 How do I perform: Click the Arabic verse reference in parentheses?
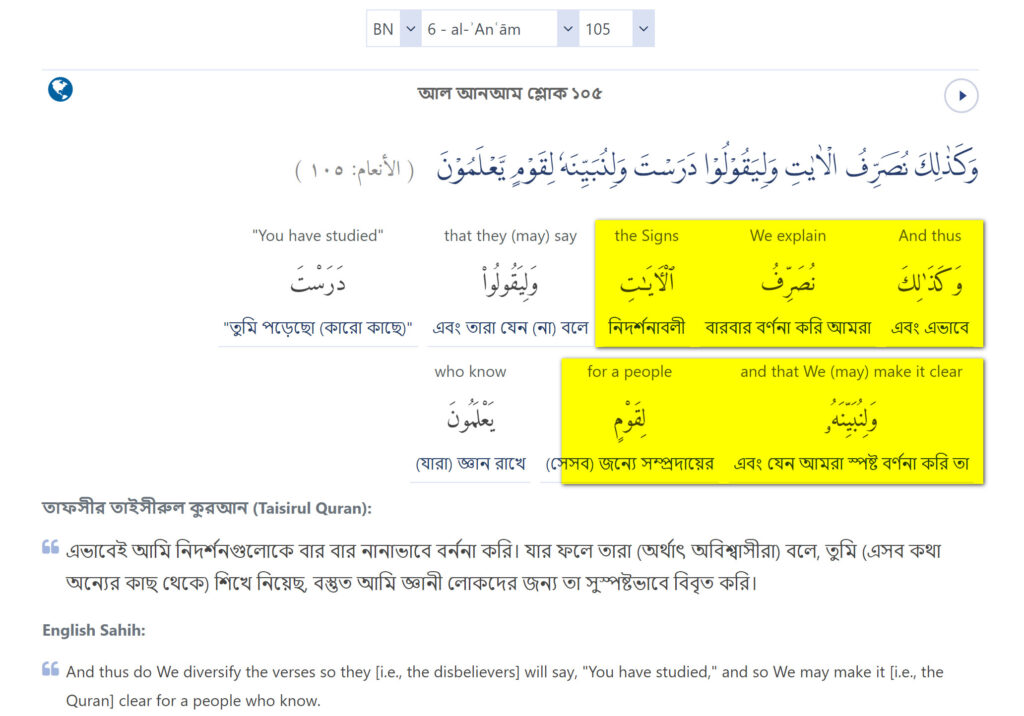pyautogui.click(x=355, y=169)
